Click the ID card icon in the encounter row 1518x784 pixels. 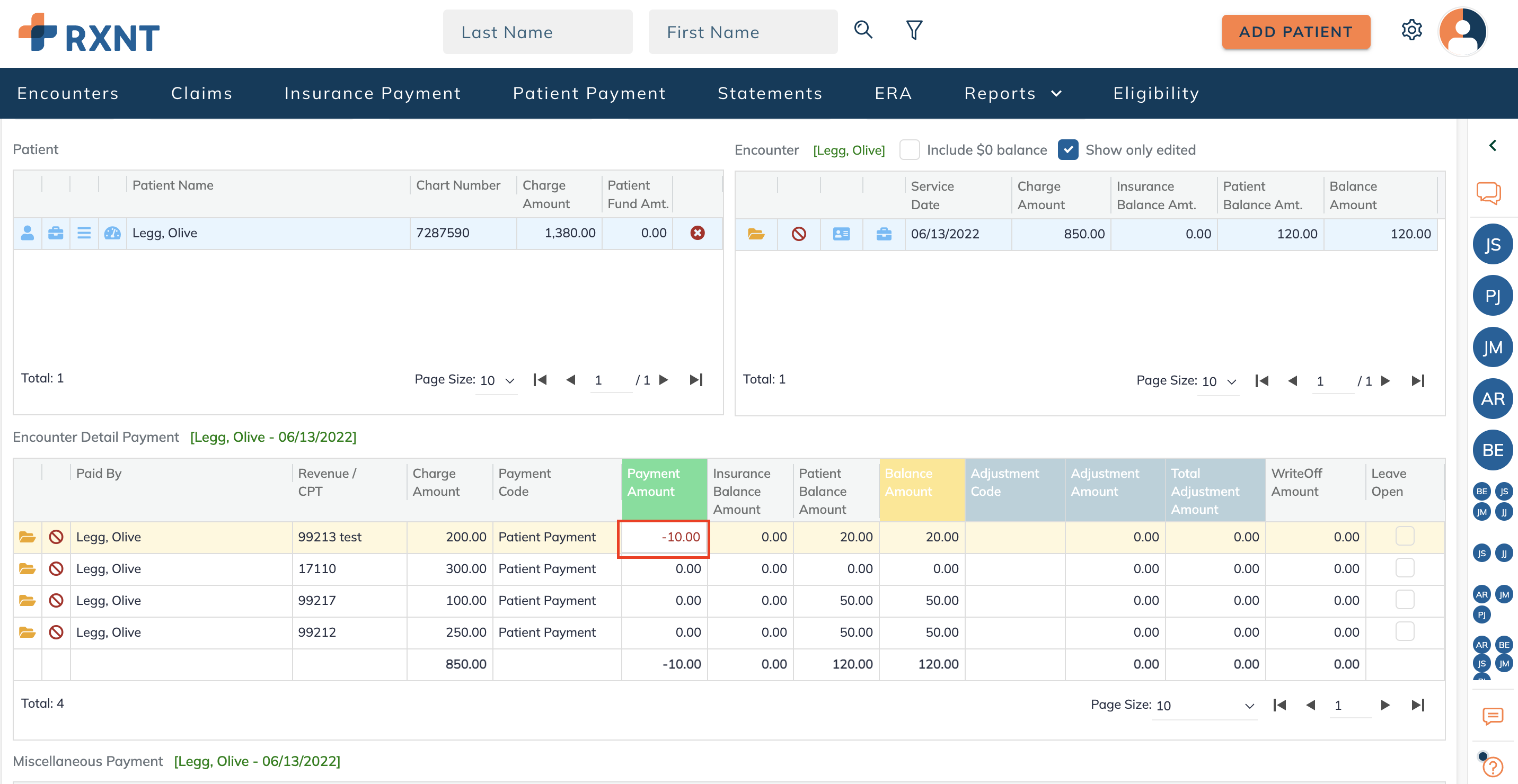841,235
